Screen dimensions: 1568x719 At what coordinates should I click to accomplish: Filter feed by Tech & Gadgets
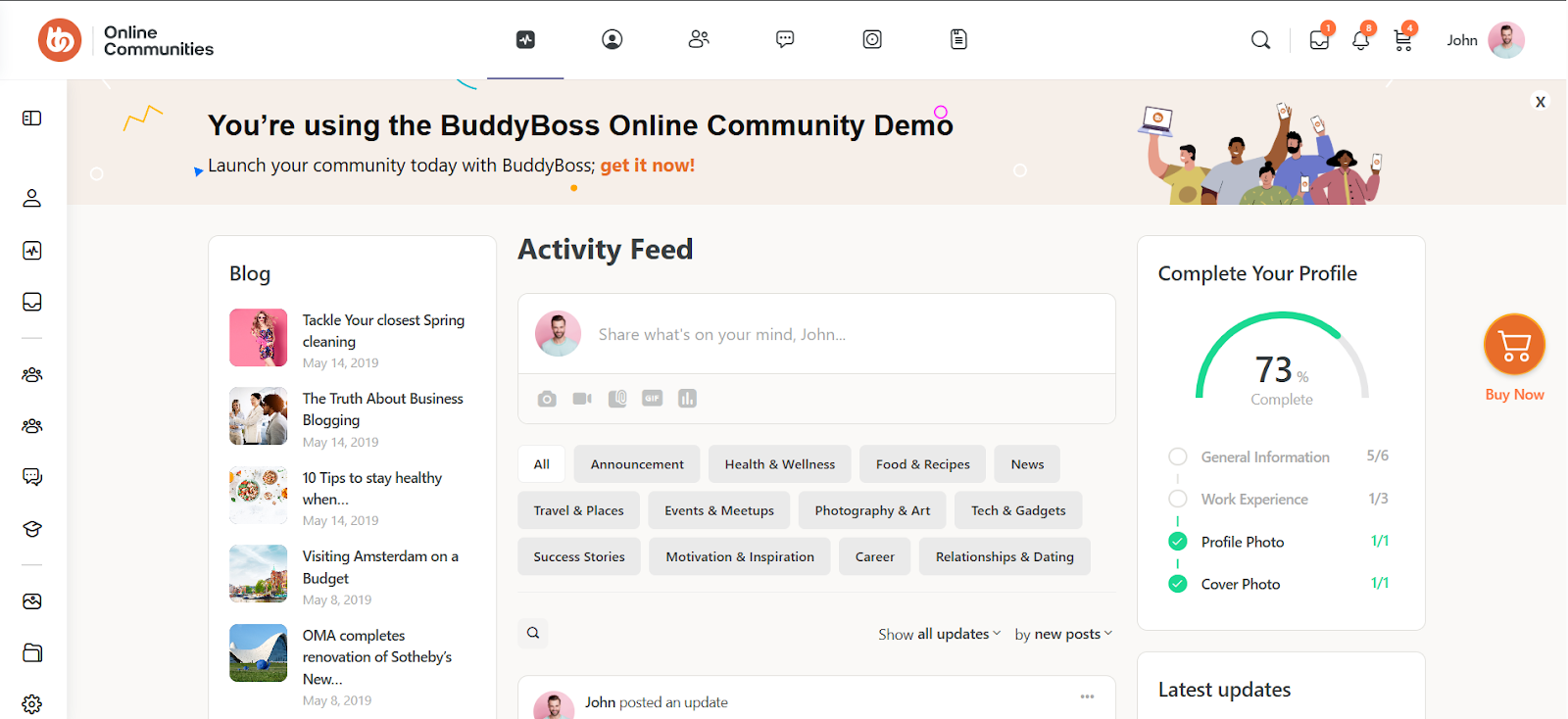point(1018,510)
